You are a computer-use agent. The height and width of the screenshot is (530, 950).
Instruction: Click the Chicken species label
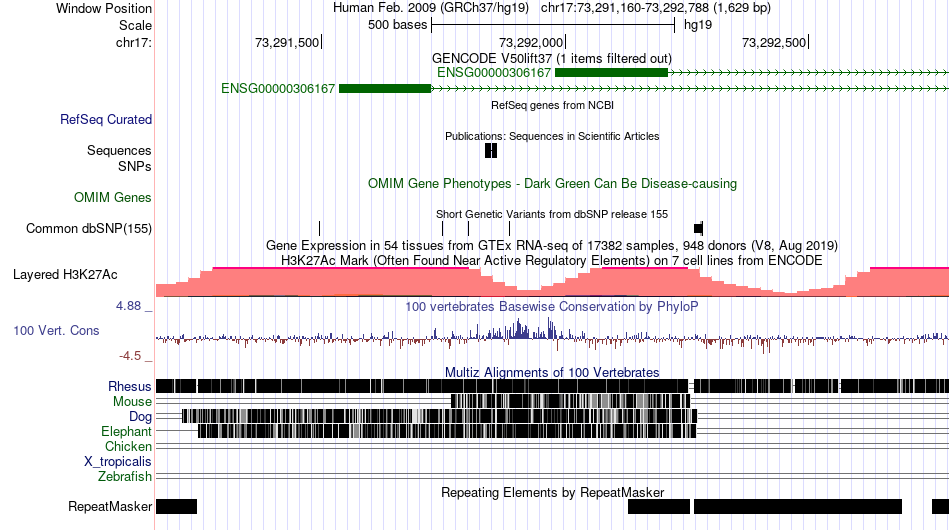pyautogui.click(x=128, y=446)
